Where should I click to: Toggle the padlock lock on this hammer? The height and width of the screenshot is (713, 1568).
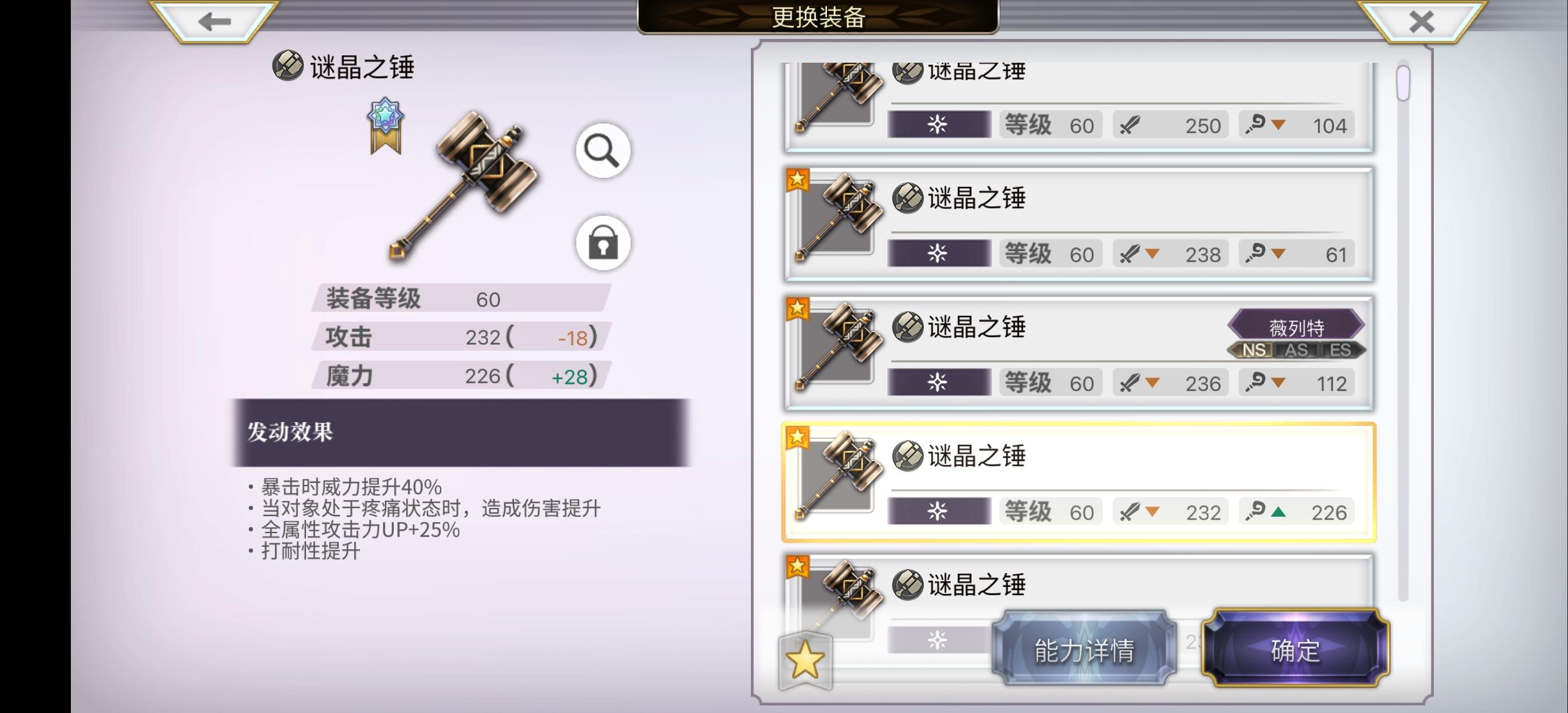pyautogui.click(x=603, y=243)
